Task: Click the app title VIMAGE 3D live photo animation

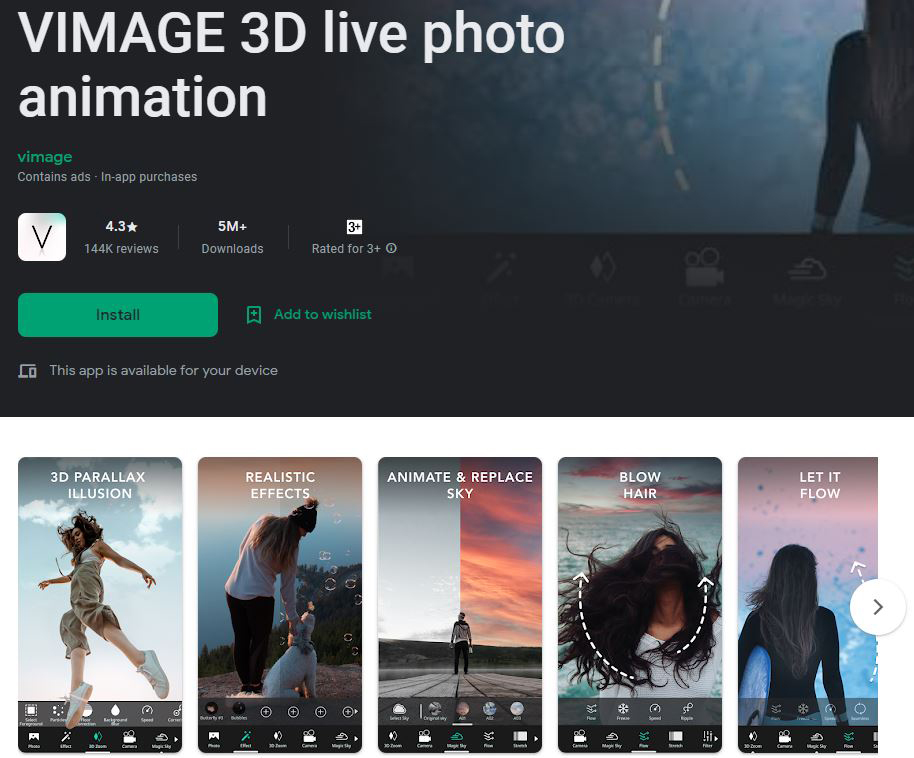Action: coord(291,64)
